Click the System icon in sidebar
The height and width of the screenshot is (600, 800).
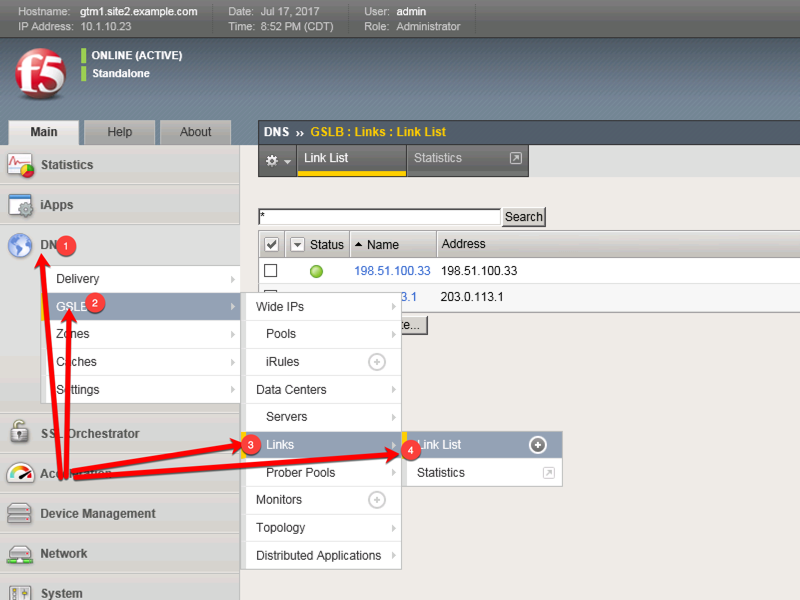(20, 593)
